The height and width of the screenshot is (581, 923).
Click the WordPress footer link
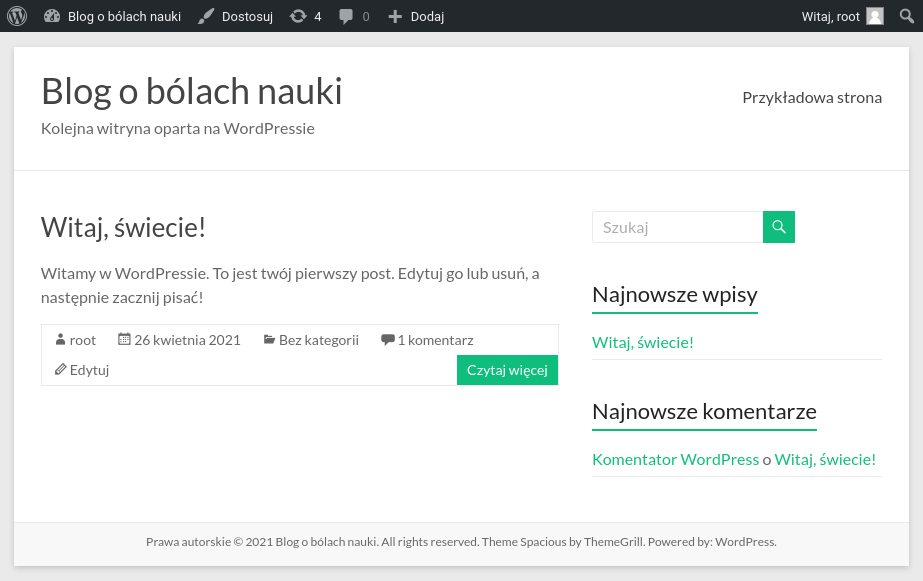click(x=745, y=542)
